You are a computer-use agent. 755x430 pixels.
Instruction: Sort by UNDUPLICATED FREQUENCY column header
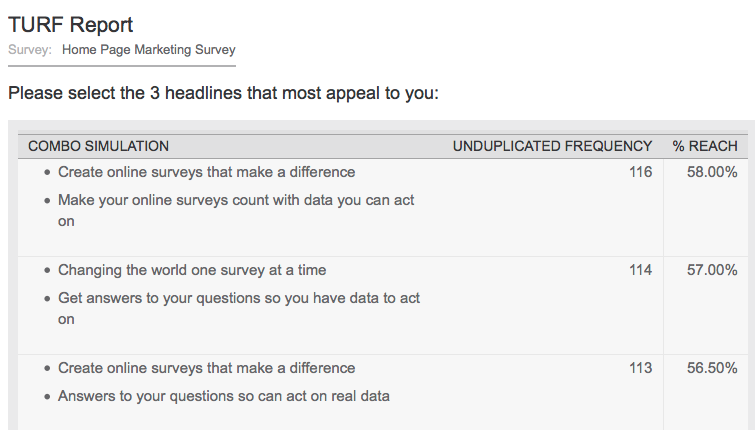(552, 146)
